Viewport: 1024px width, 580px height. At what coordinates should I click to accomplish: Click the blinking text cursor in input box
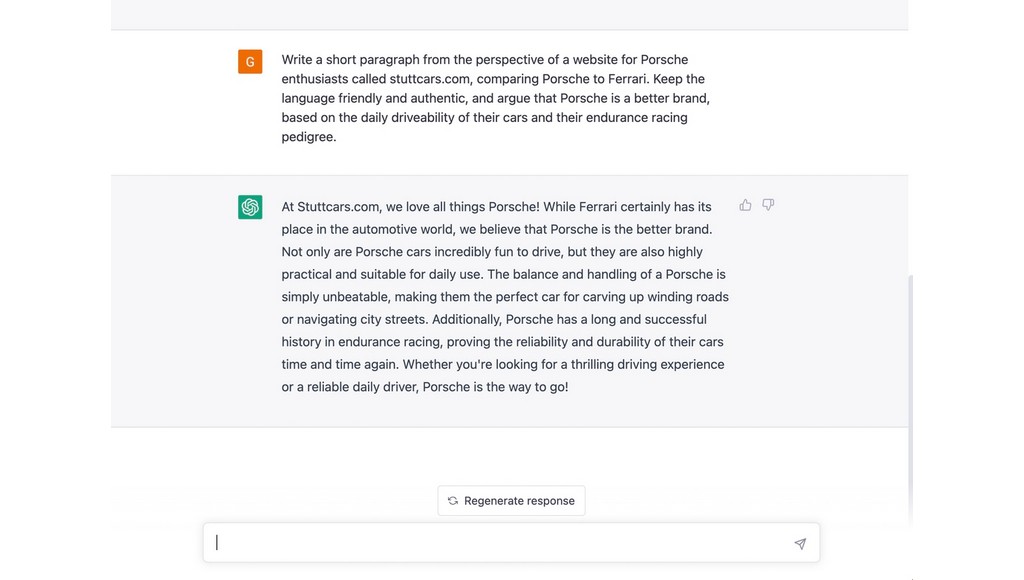(x=217, y=543)
